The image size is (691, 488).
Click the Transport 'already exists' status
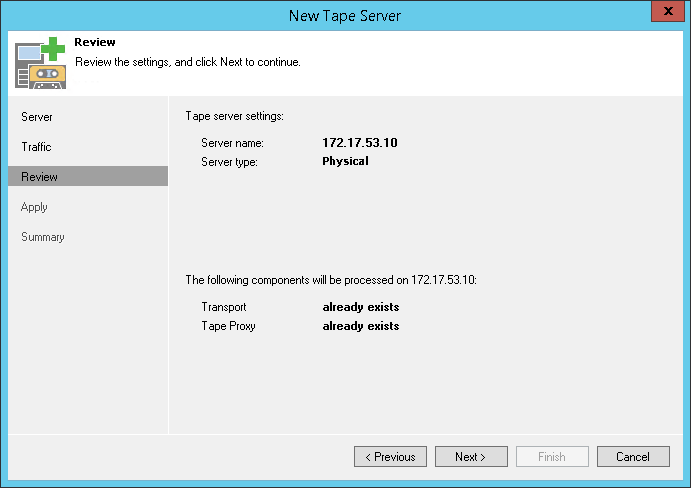pos(361,307)
